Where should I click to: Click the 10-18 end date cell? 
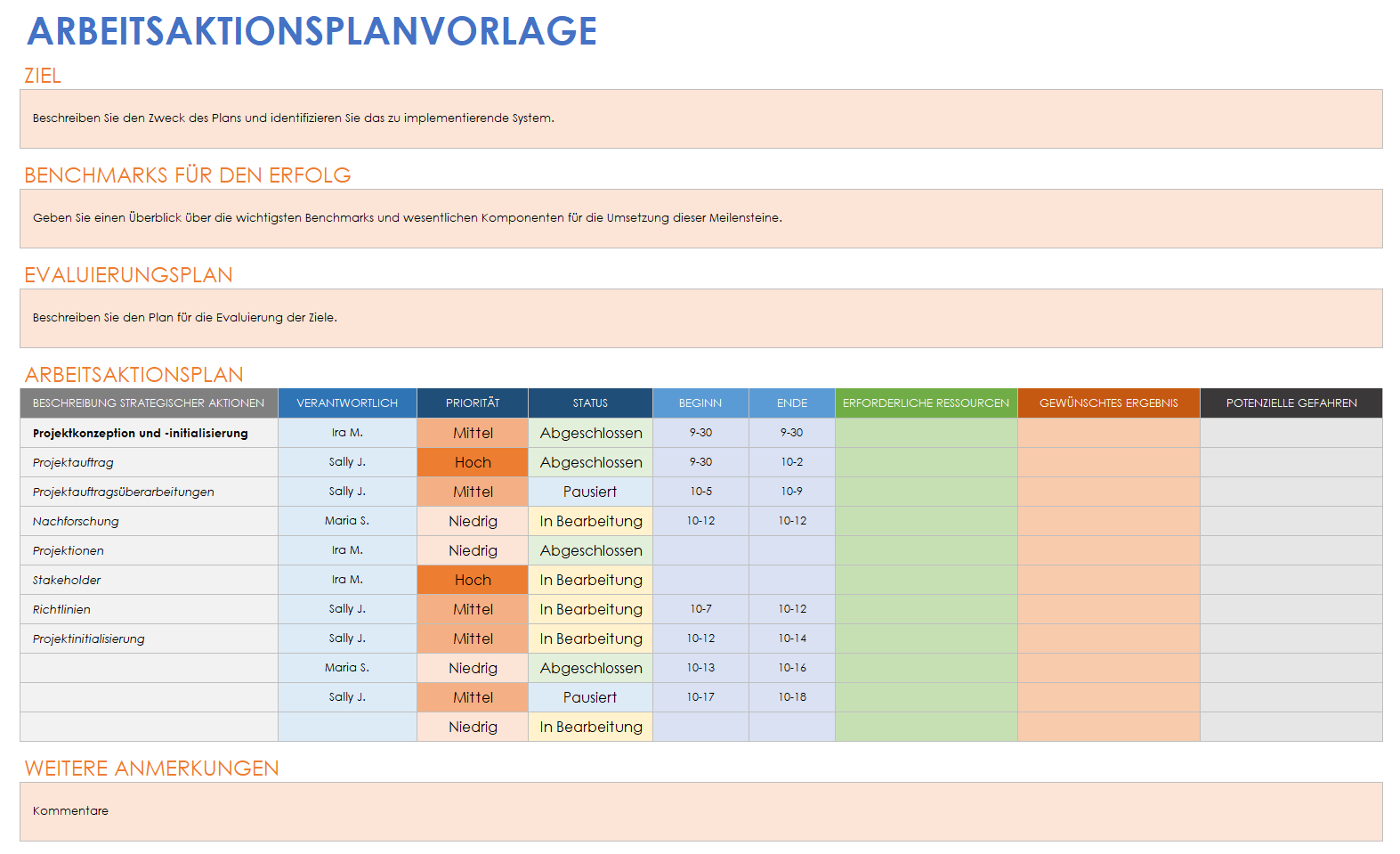pyautogui.click(x=792, y=697)
